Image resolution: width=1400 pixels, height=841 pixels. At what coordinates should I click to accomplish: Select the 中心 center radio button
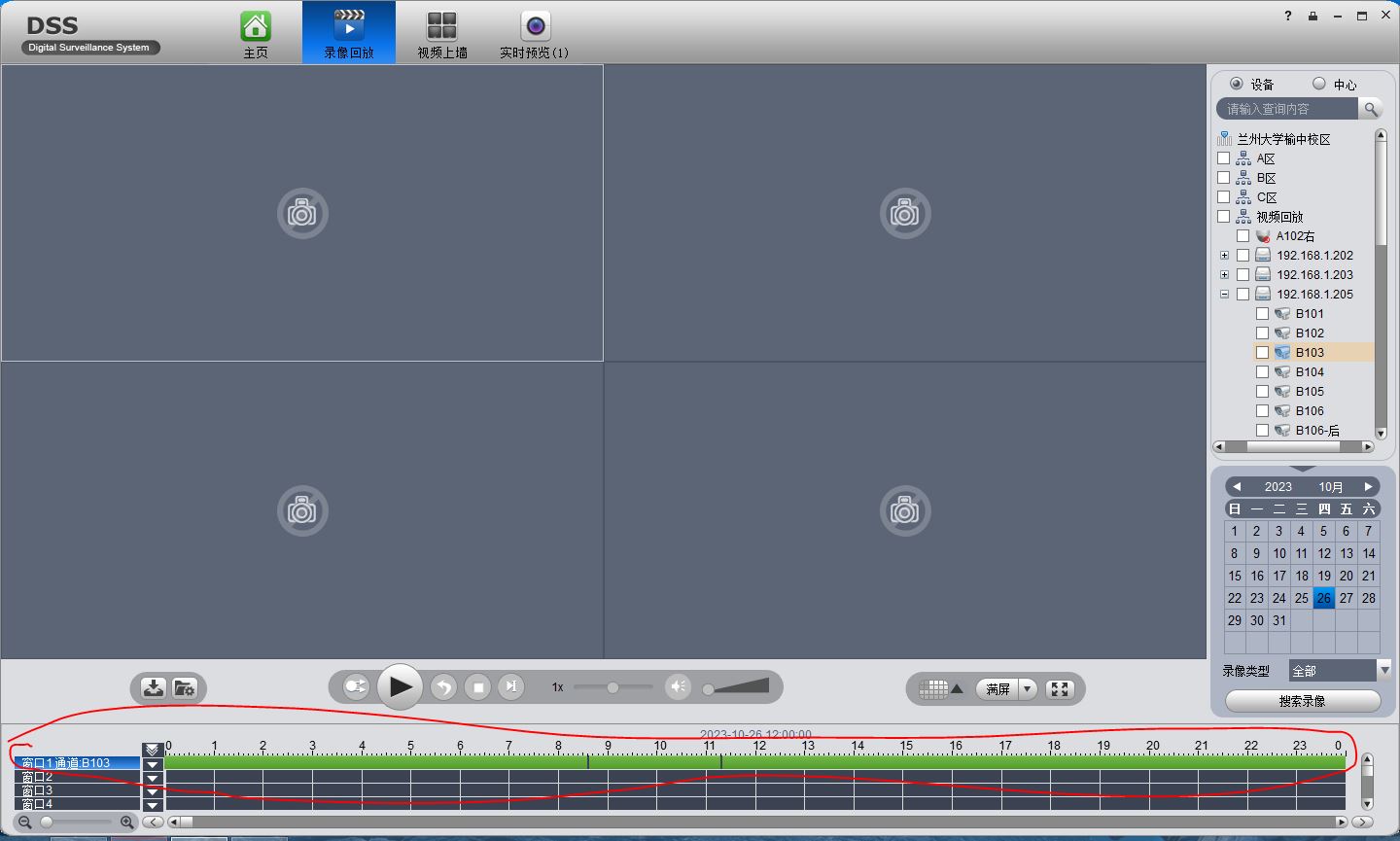click(x=1319, y=84)
